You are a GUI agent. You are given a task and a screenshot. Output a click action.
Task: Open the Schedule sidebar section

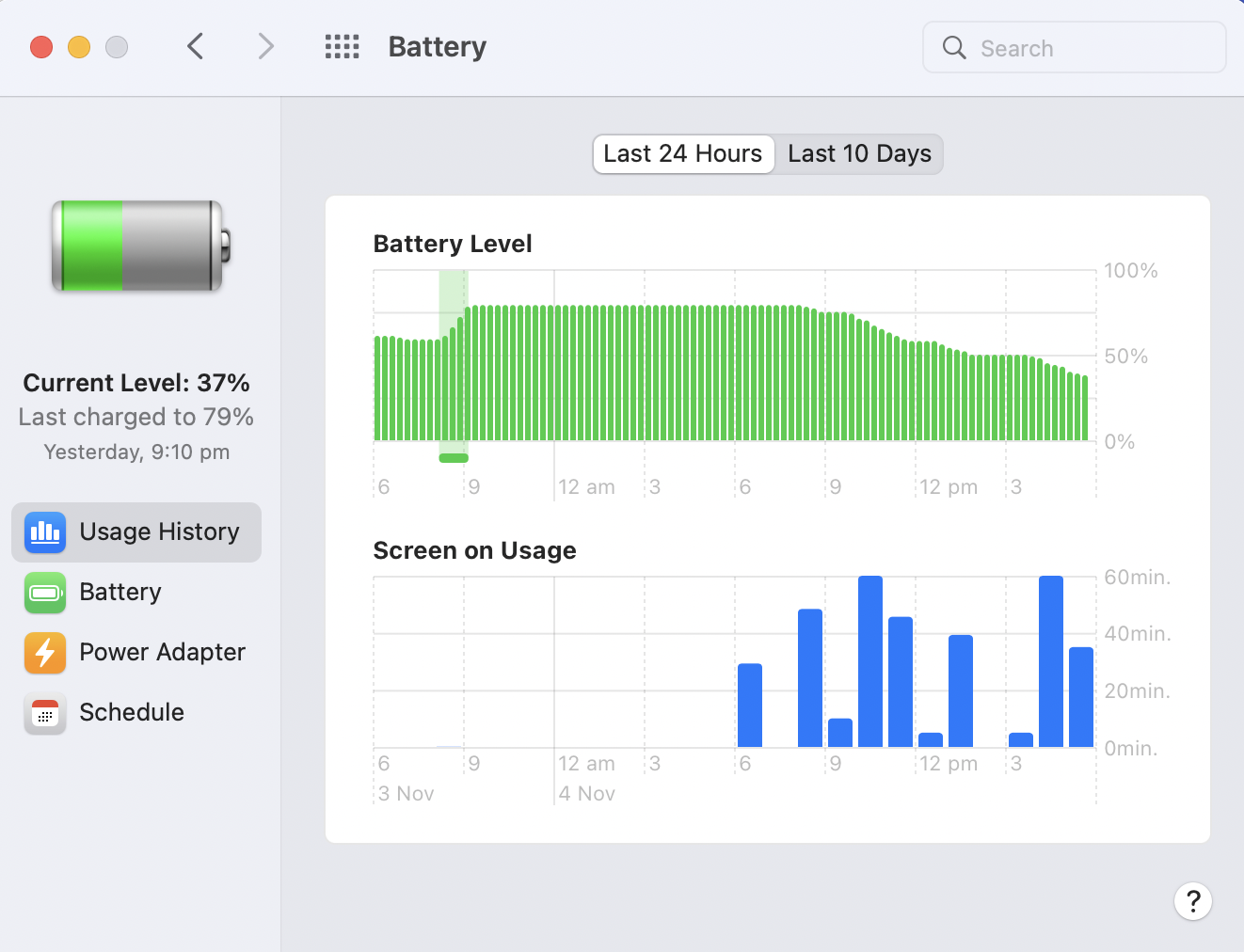[132, 713]
